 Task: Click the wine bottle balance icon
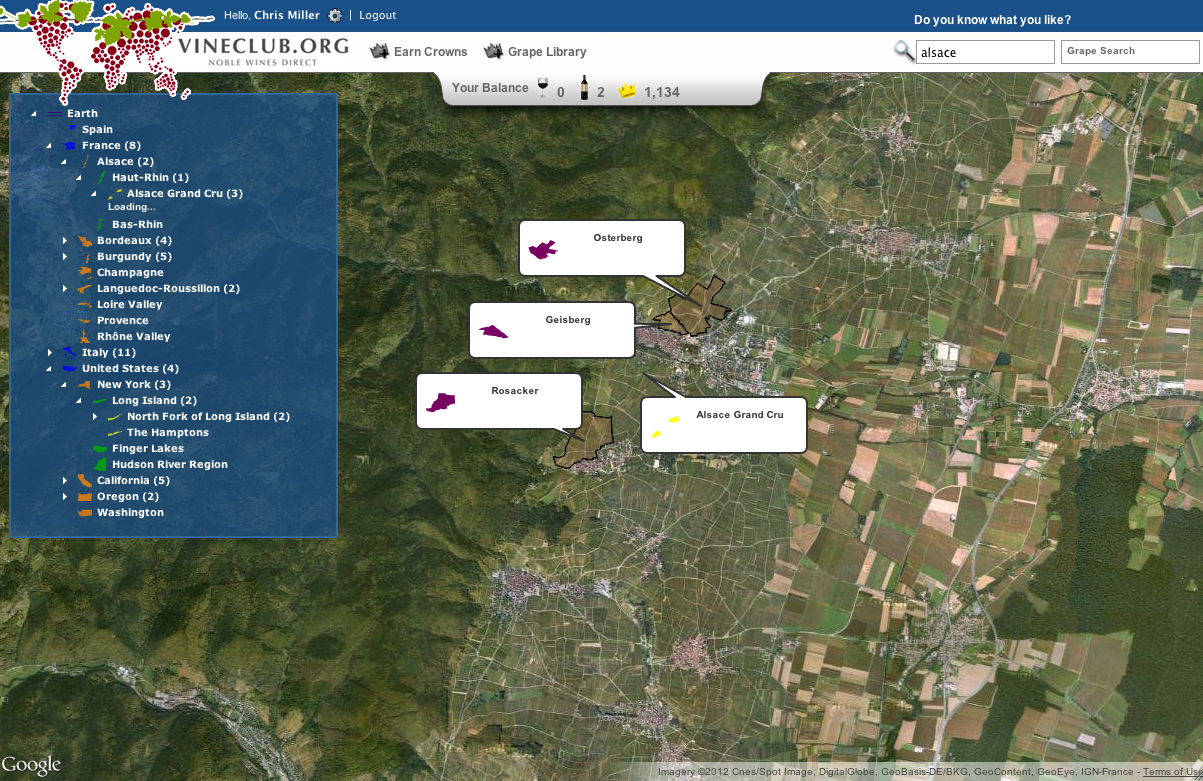[584, 89]
